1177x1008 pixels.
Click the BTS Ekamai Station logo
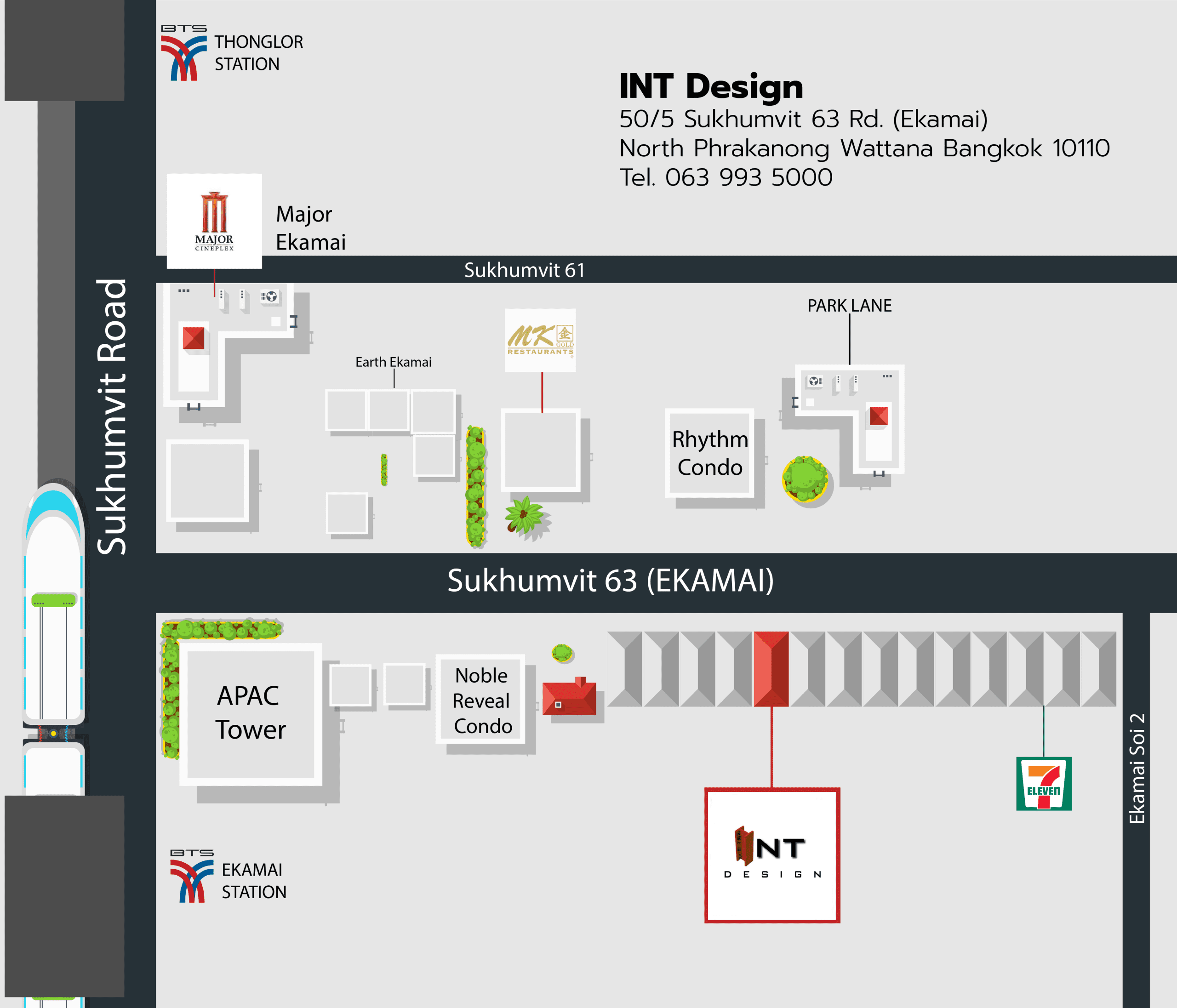click(x=192, y=877)
